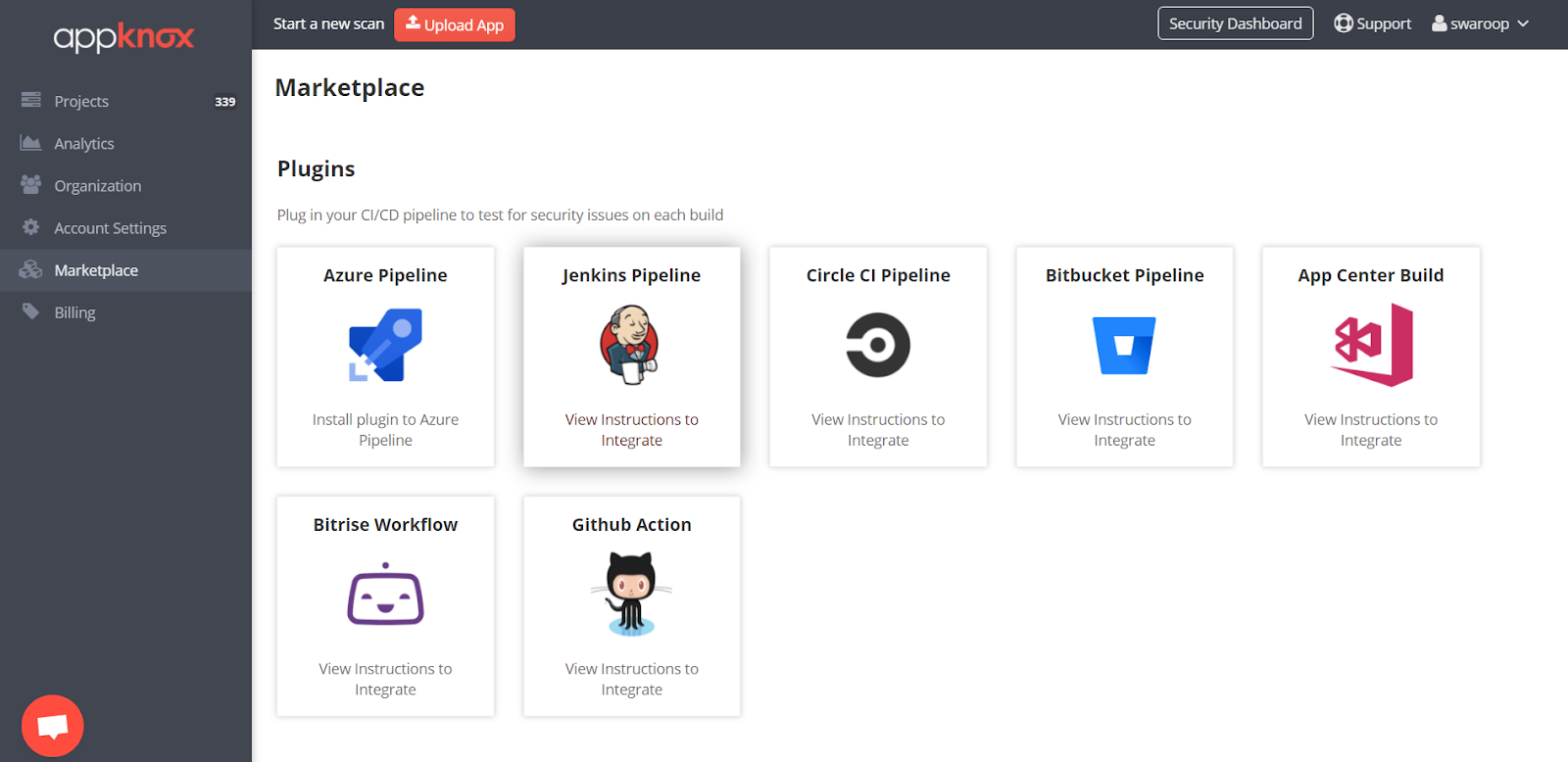Click the 339 projects count badge
The width and height of the screenshot is (1568, 762).
(224, 101)
